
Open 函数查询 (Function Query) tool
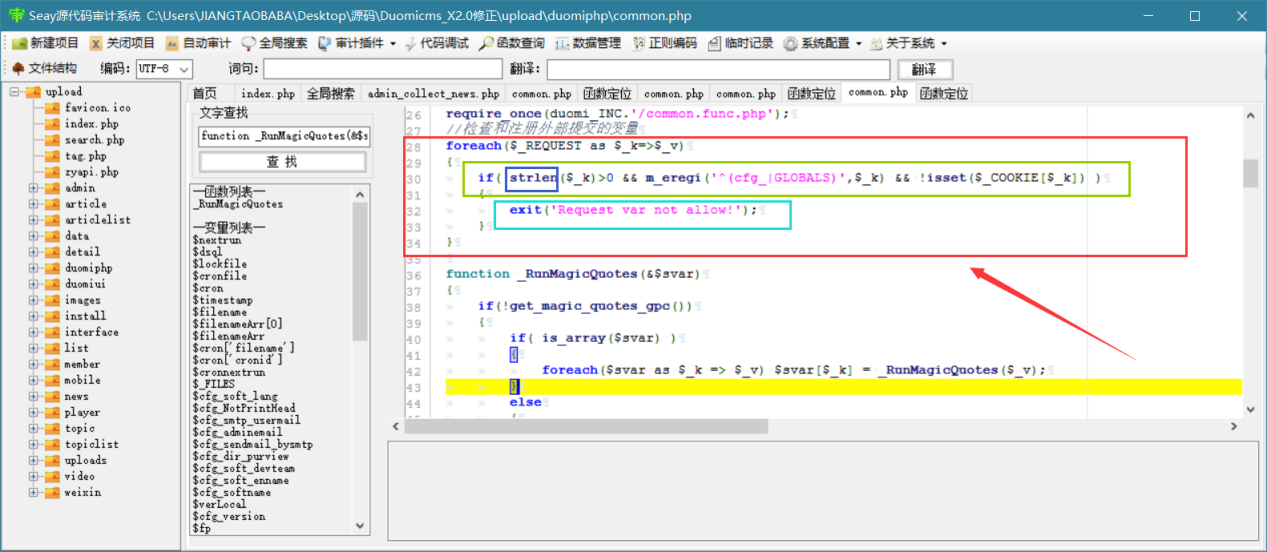[512, 43]
